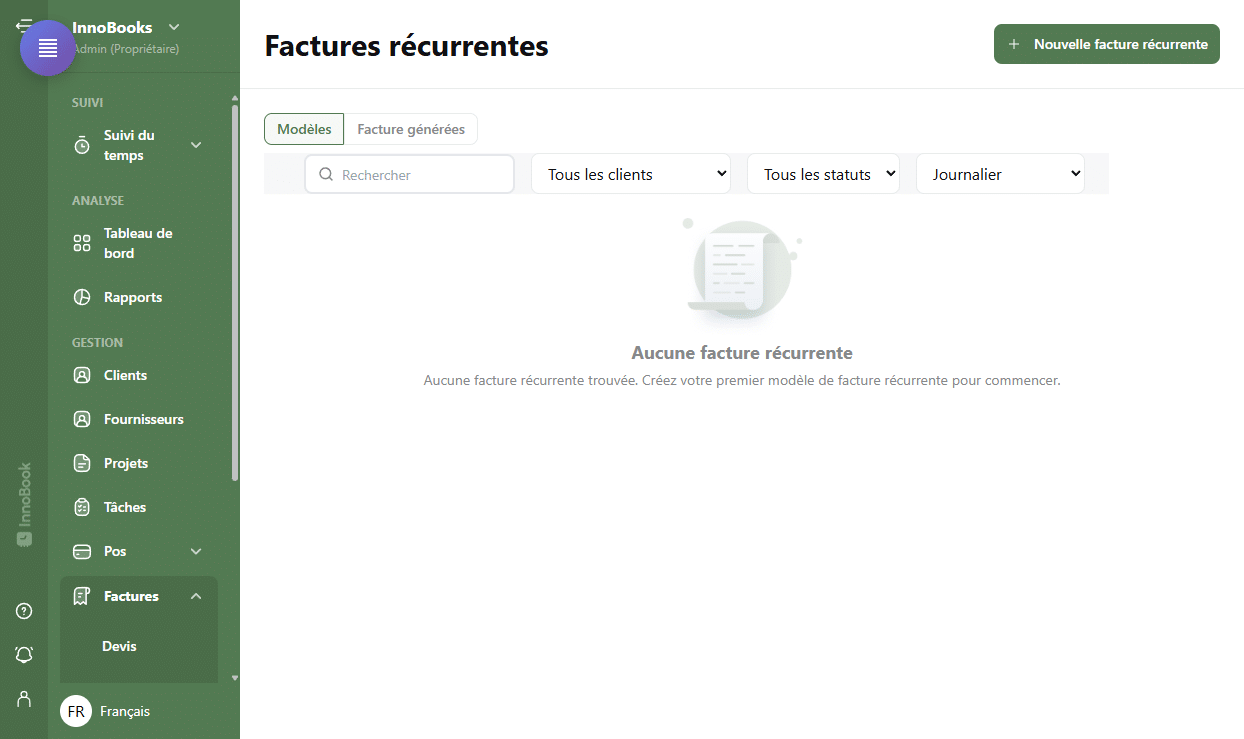Open the user profile icon

(24, 699)
